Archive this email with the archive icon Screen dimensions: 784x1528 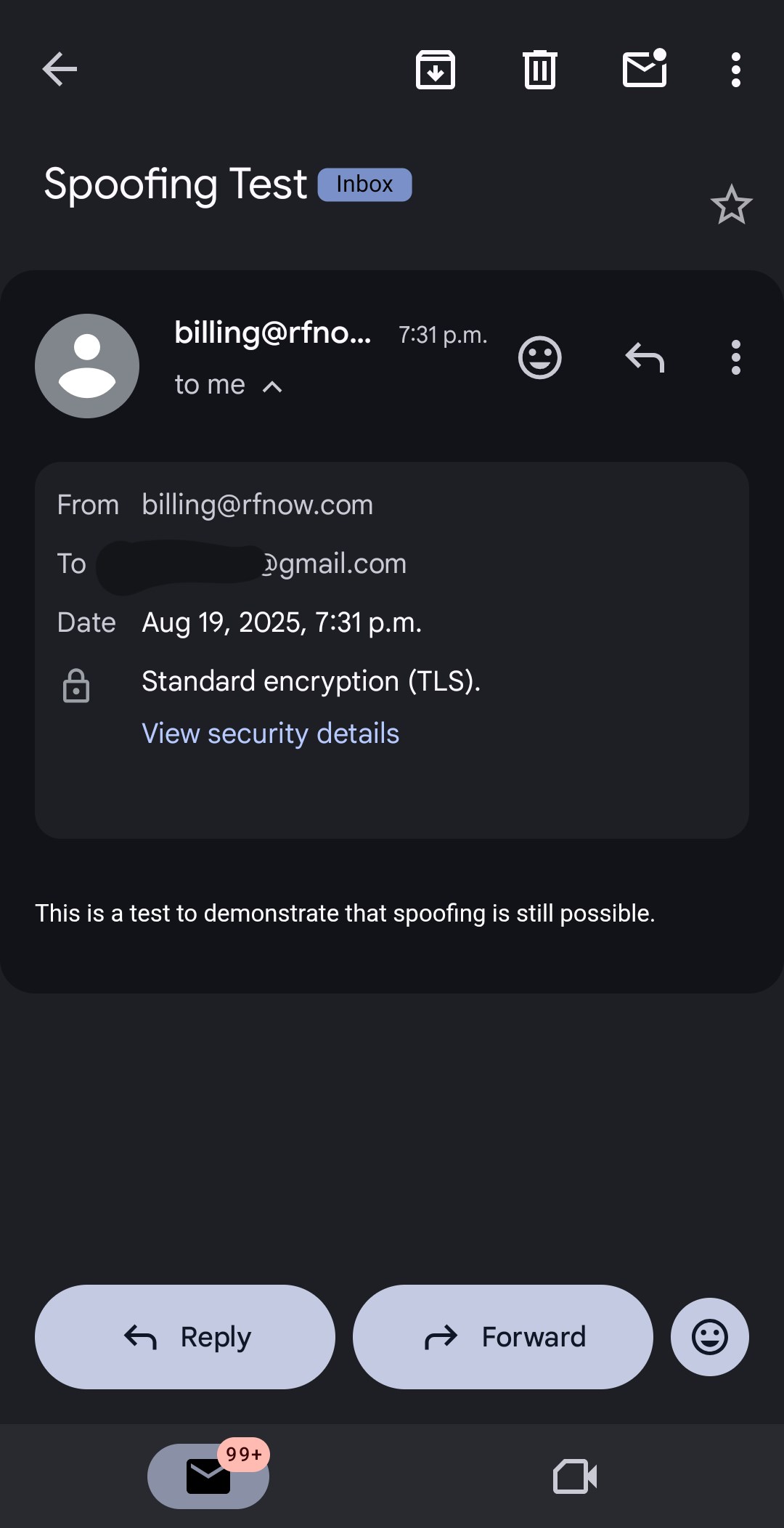click(x=435, y=70)
